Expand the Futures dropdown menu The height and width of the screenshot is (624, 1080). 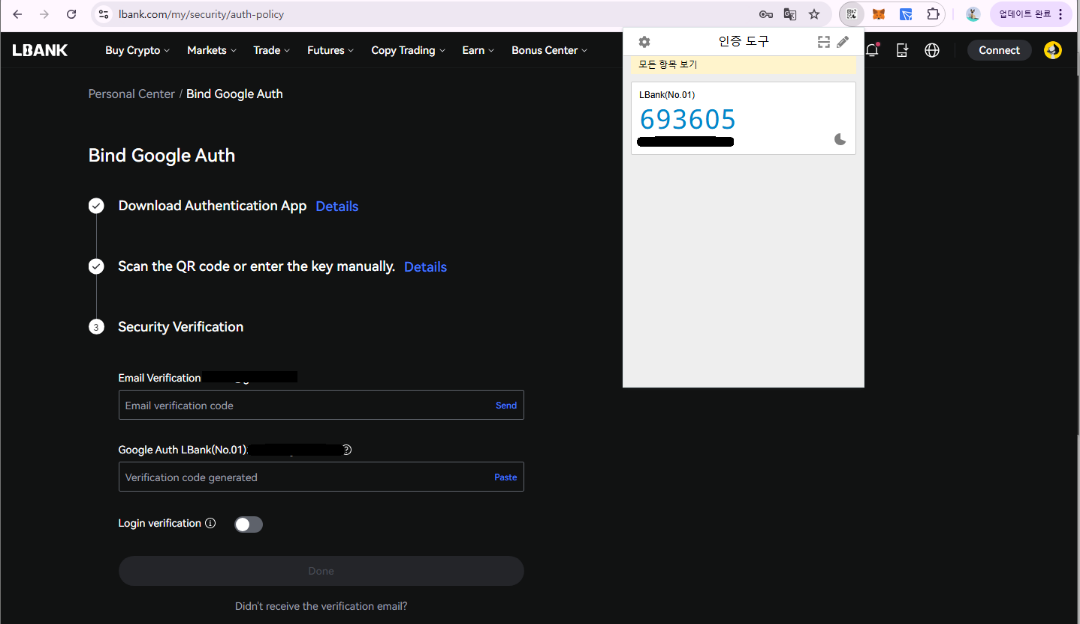click(331, 50)
